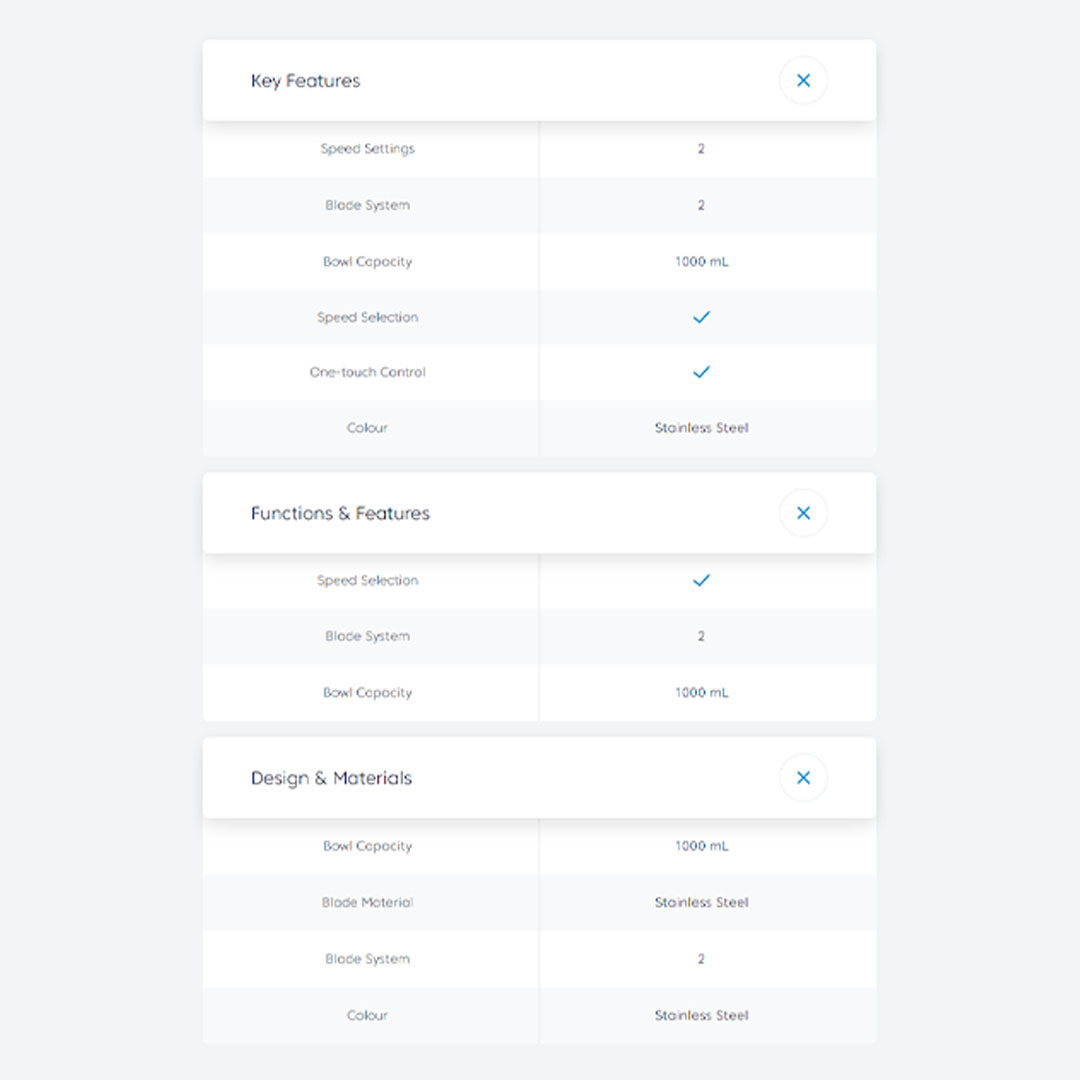Click the Speed Settings value of 2

pyautogui.click(x=701, y=149)
